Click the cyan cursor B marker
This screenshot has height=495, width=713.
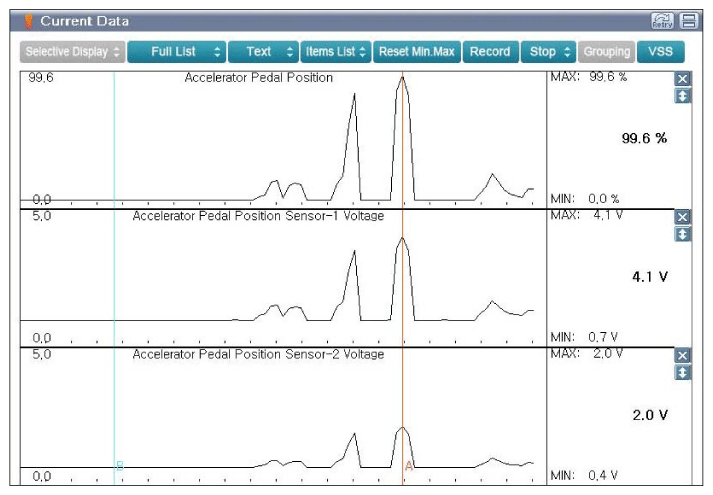(x=119, y=465)
